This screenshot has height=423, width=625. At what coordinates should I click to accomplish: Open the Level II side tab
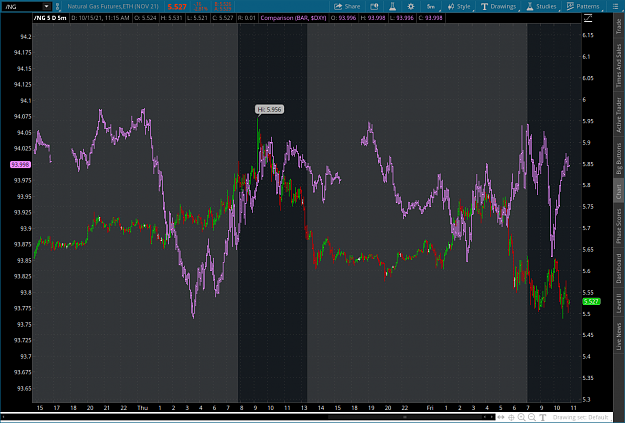click(619, 303)
